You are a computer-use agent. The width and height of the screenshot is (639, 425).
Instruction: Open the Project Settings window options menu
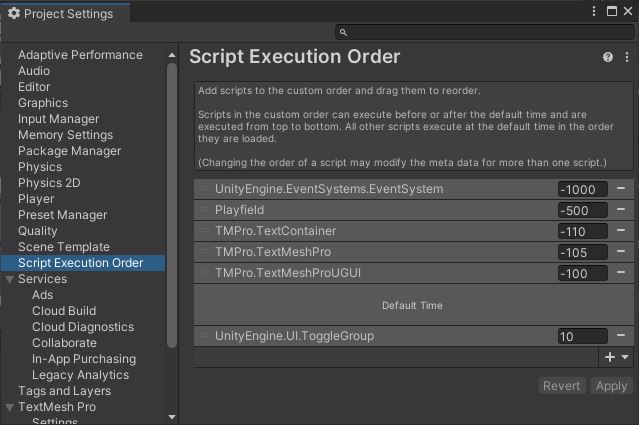click(594, 11)
